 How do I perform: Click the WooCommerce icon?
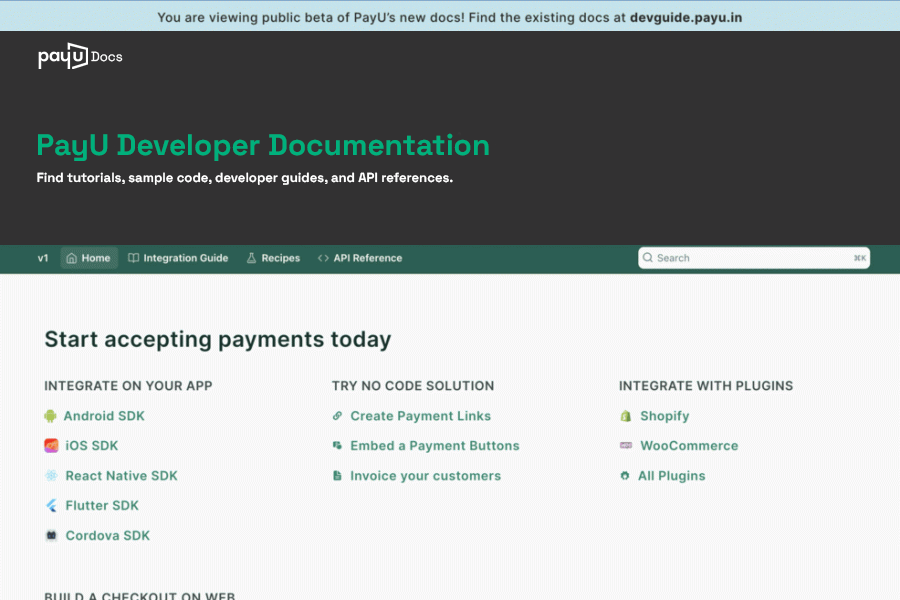pyautogui.click(x=626, y=446)
